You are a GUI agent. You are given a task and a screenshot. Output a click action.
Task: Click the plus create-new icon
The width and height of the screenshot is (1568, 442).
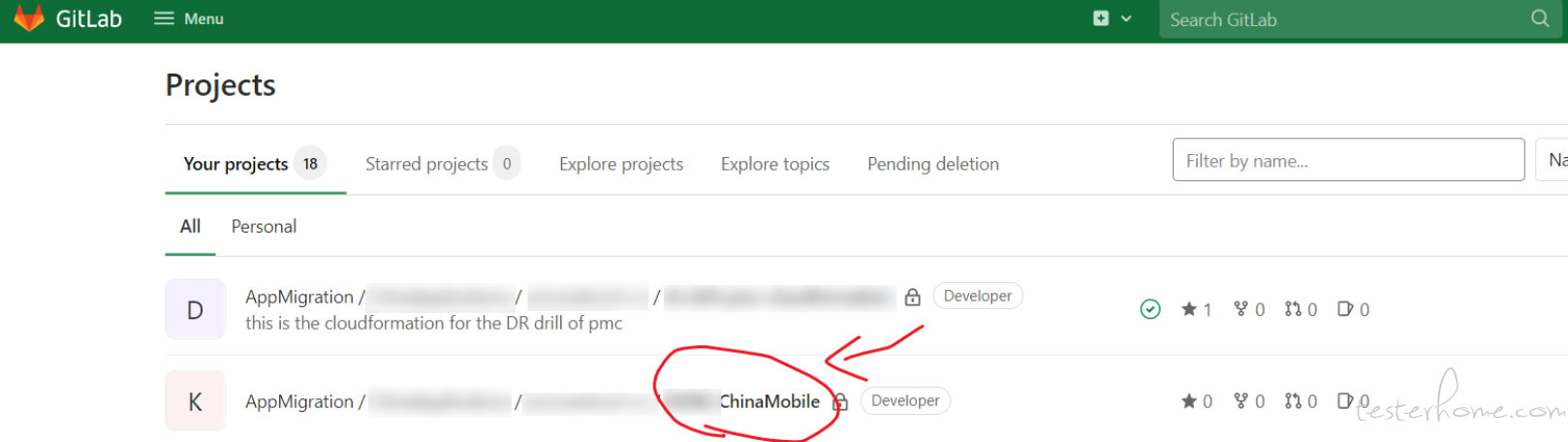[x=1101, y=18]
